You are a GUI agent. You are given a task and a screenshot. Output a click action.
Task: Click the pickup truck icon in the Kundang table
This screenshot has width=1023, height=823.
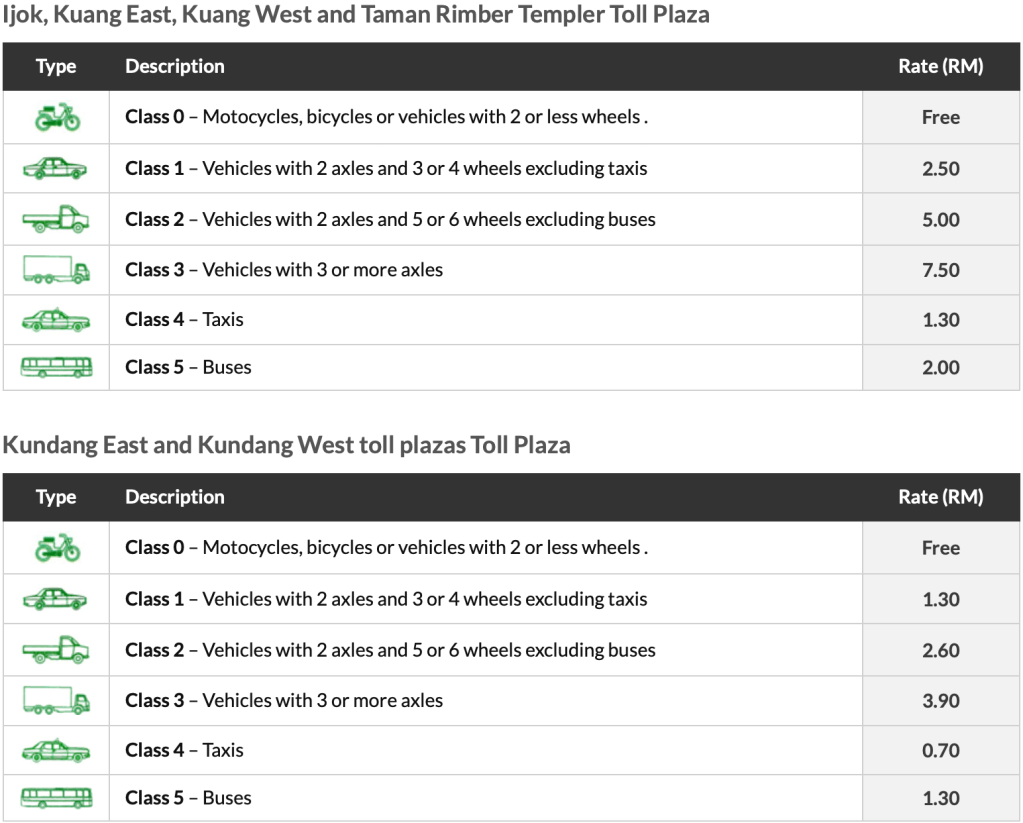56,650
